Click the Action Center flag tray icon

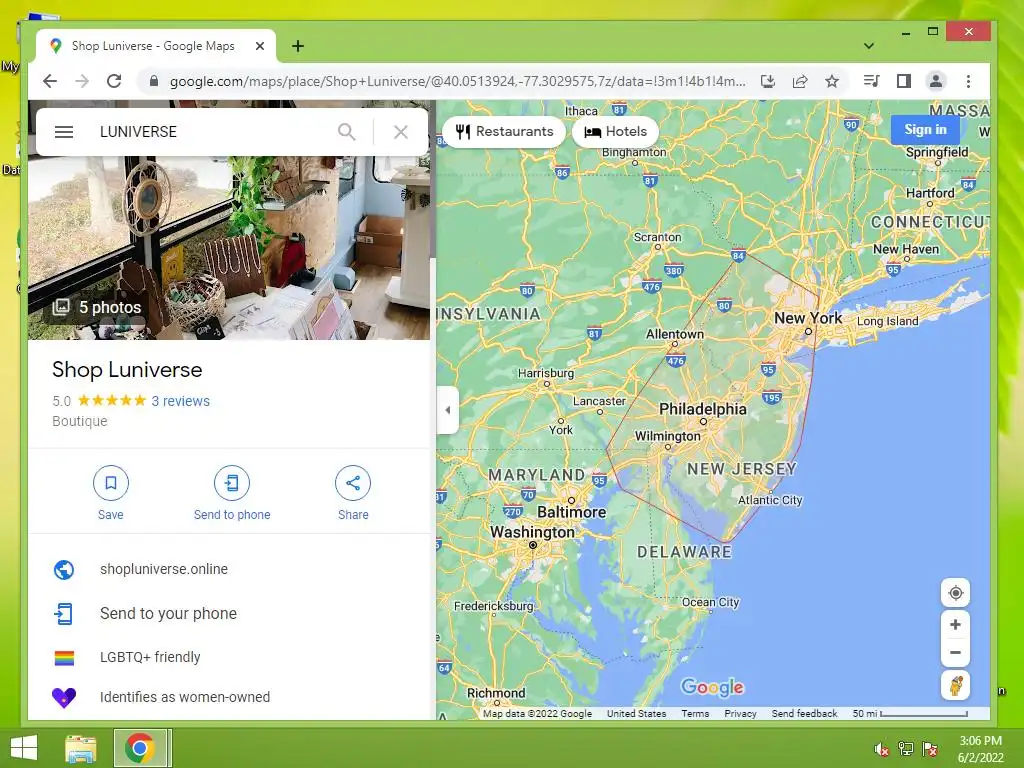coord(930,749)
